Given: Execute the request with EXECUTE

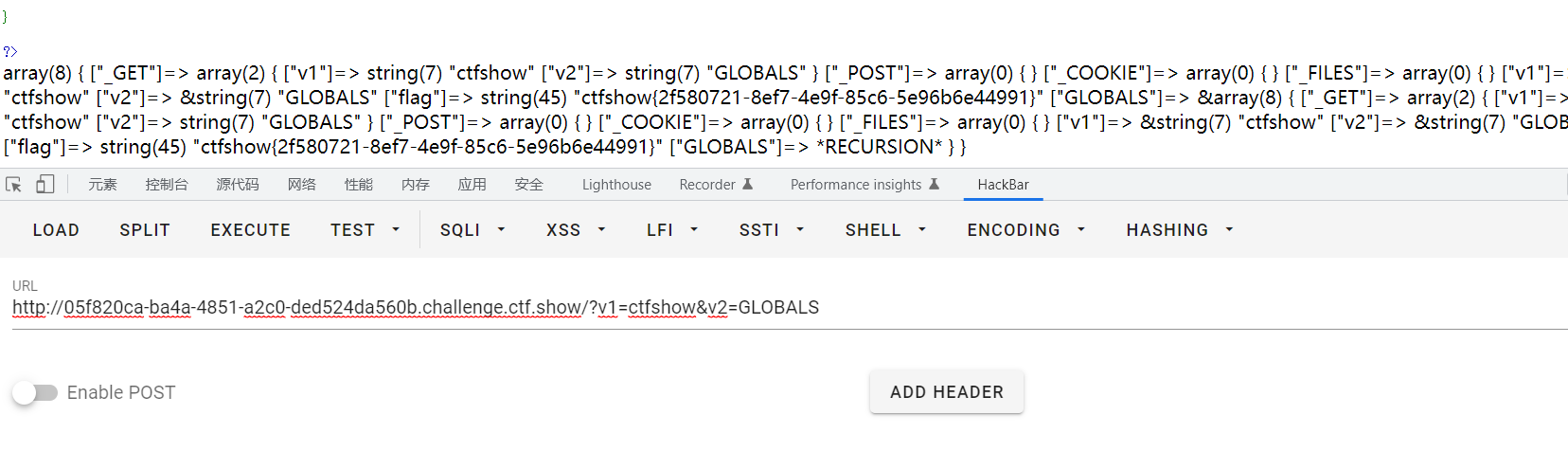Looking at the screenshot, I should tap(251, 230).
